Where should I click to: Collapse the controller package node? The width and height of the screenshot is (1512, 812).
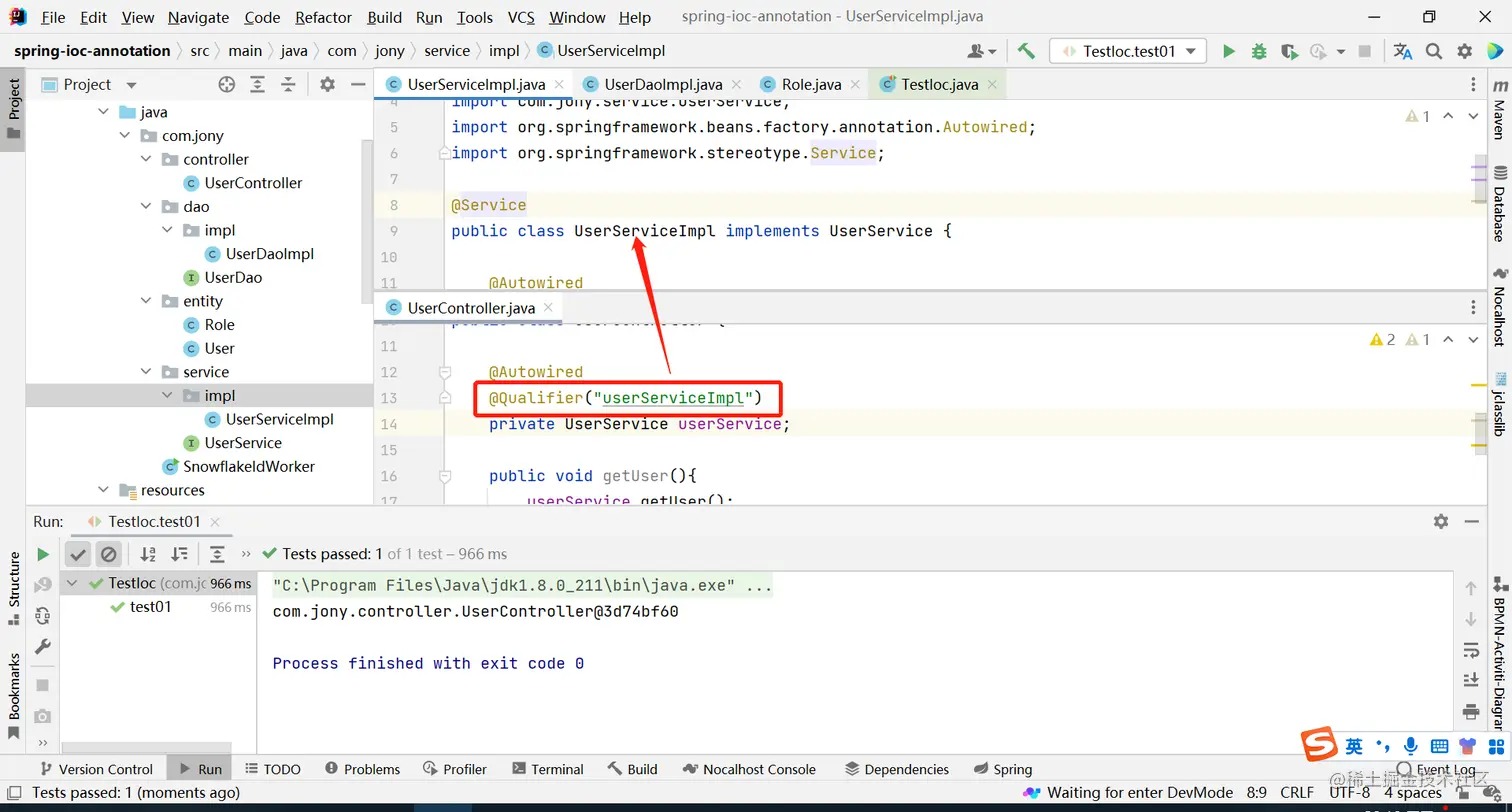point(146,160)
